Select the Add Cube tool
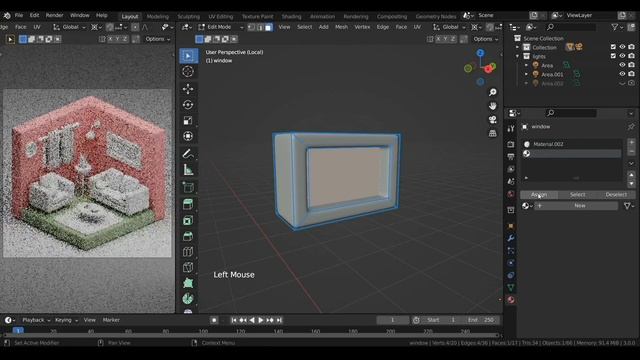Image resolution: width=640 pixels, height=360 pixels. 188,187
